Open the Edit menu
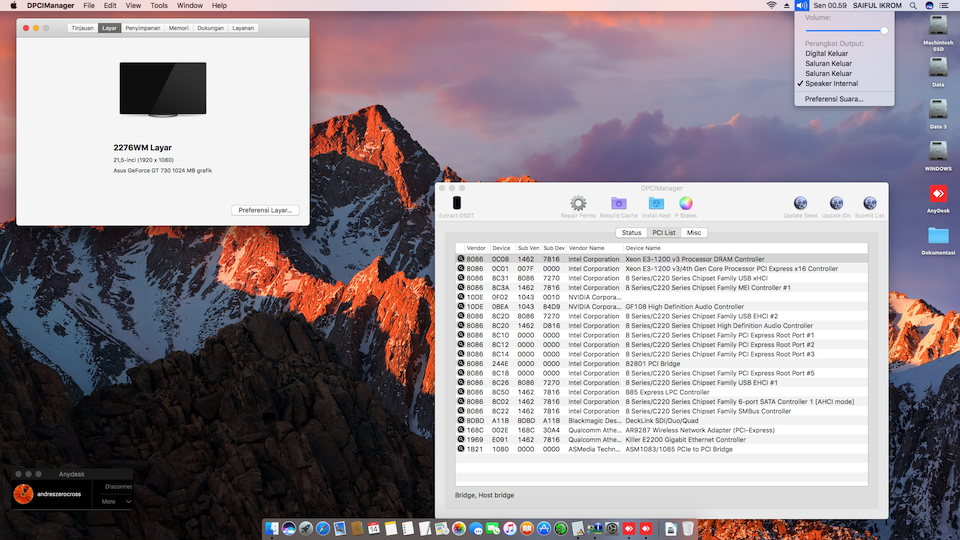 pyautogui.click(x=110, y=6)
